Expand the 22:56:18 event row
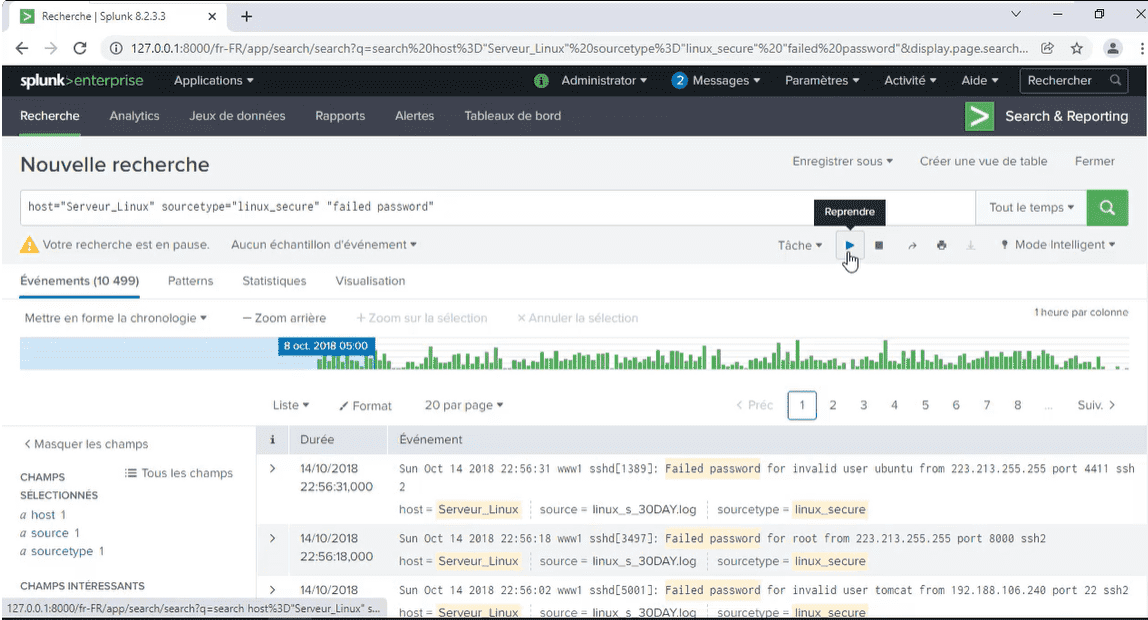This screenshot has width=1148, height=620. pos(272,538)
